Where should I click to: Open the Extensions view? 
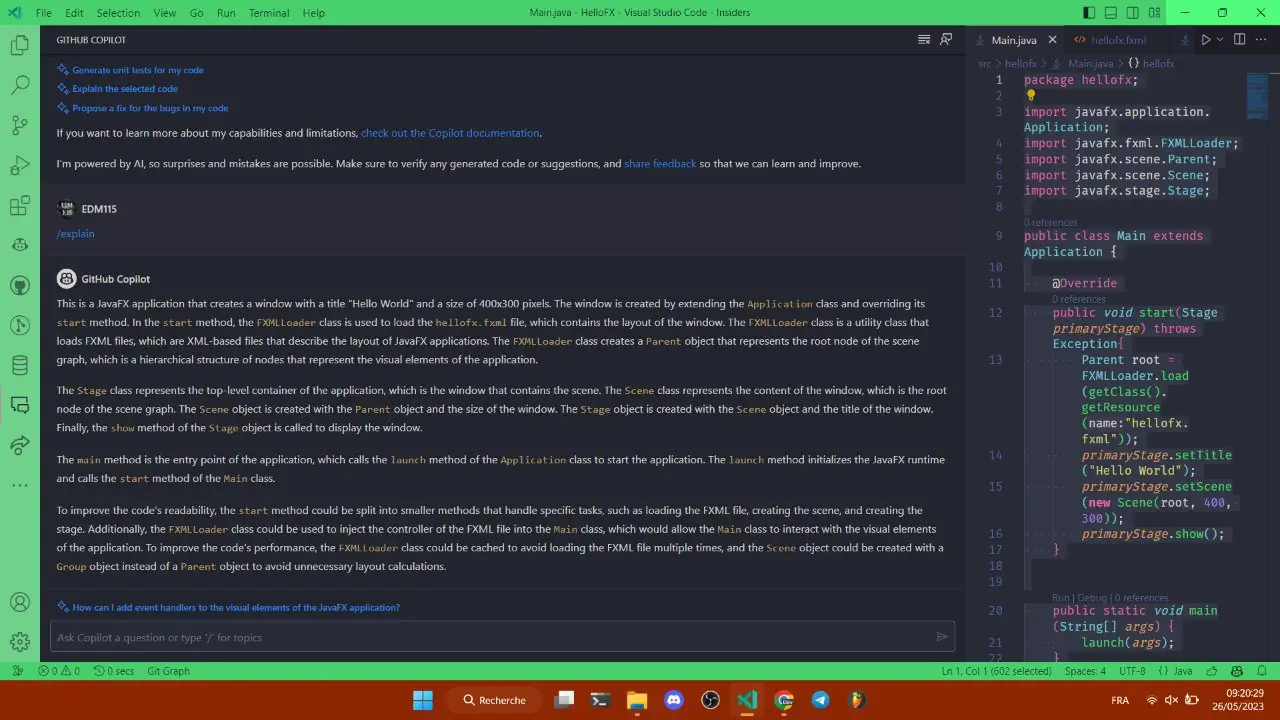tap(19, 205)
